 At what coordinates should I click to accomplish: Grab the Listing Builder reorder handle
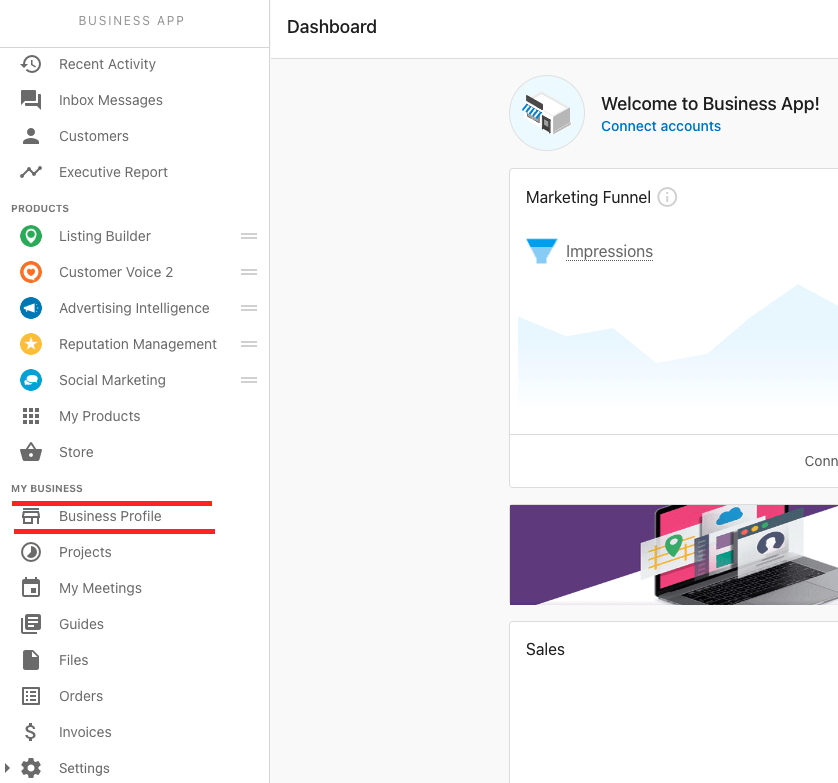249,236
